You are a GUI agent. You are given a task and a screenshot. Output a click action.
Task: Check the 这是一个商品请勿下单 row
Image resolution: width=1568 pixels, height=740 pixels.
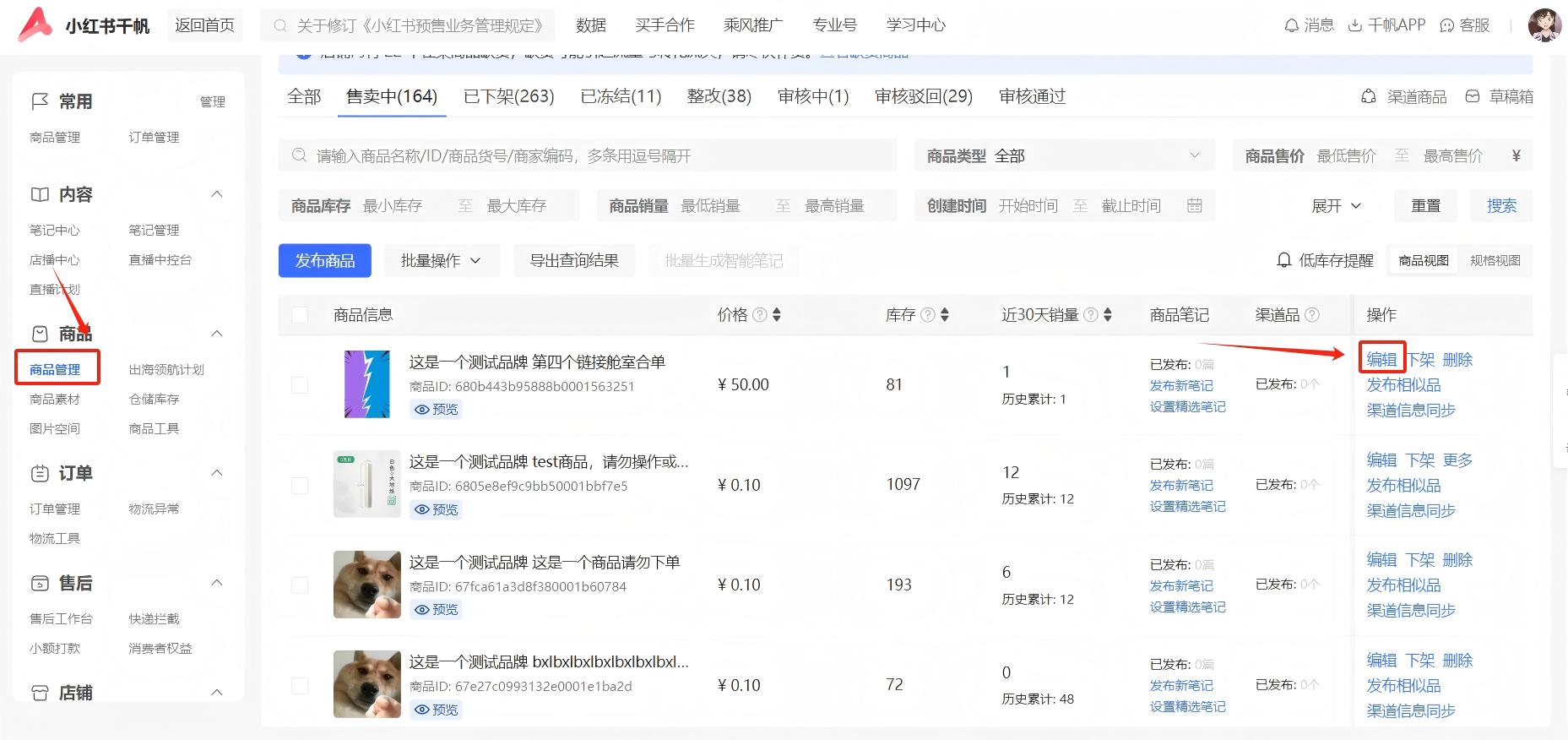pyautogui.click(x=300, y=585)
